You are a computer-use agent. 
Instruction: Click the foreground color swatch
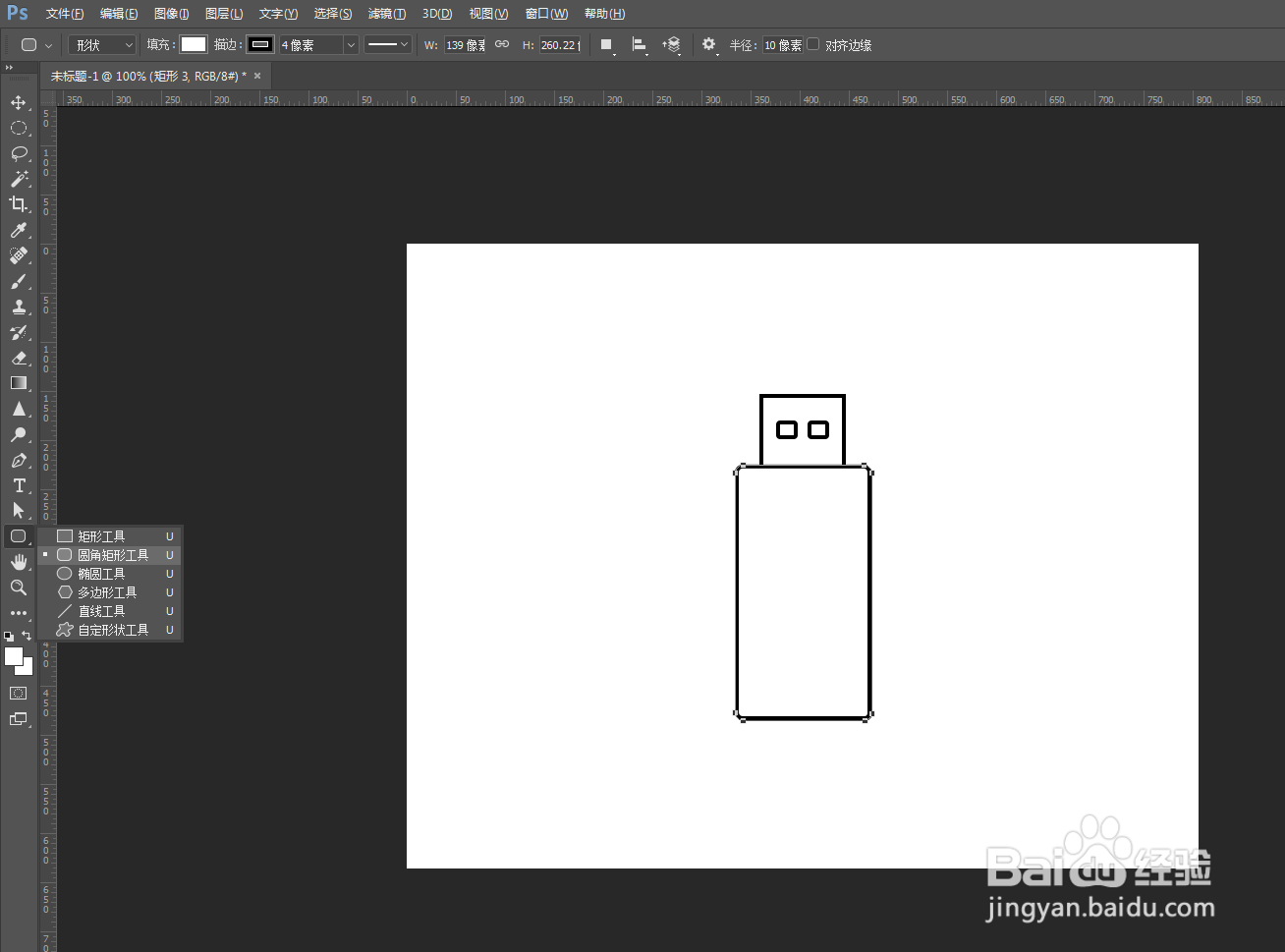14,656
